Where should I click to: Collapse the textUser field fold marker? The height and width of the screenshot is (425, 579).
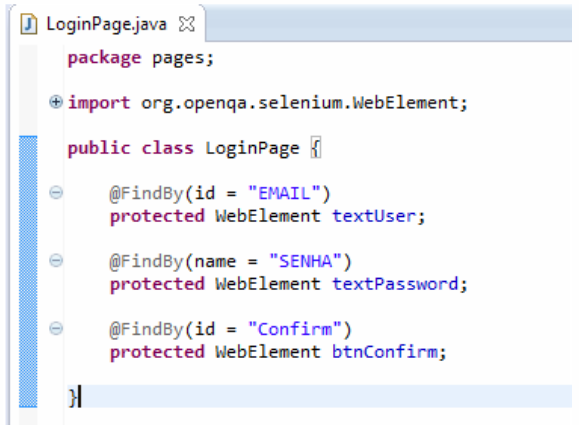(x=56, y=193)
